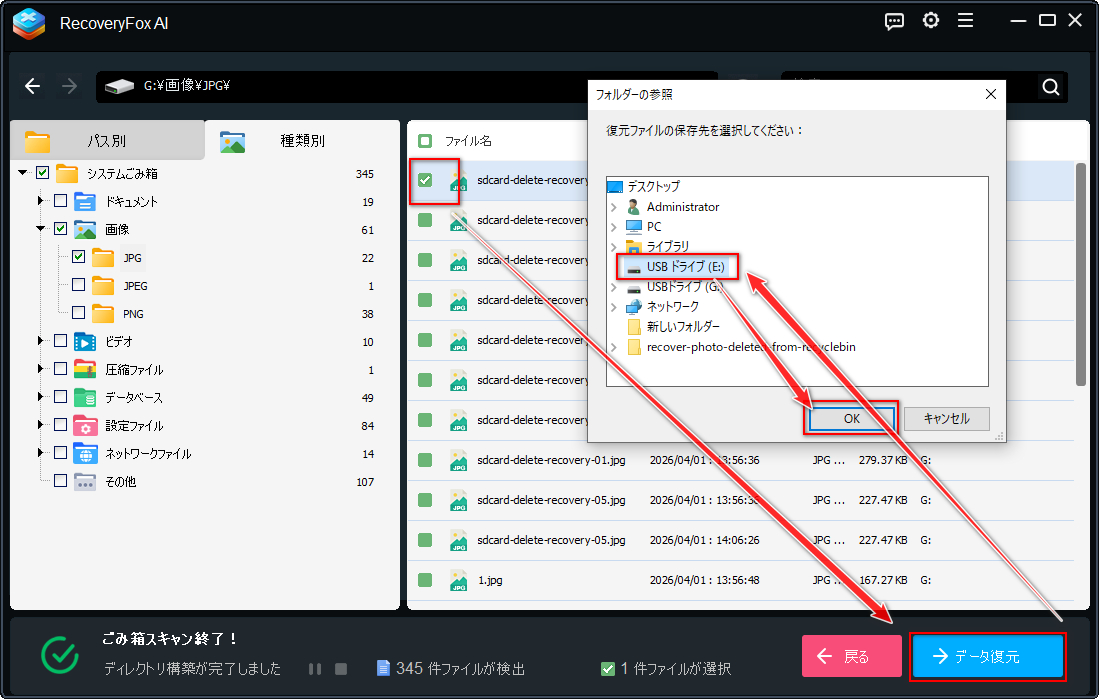Pause scan using the pause icon
Image resolution: width=1099 pixels, height=699 pixels.
315,669
